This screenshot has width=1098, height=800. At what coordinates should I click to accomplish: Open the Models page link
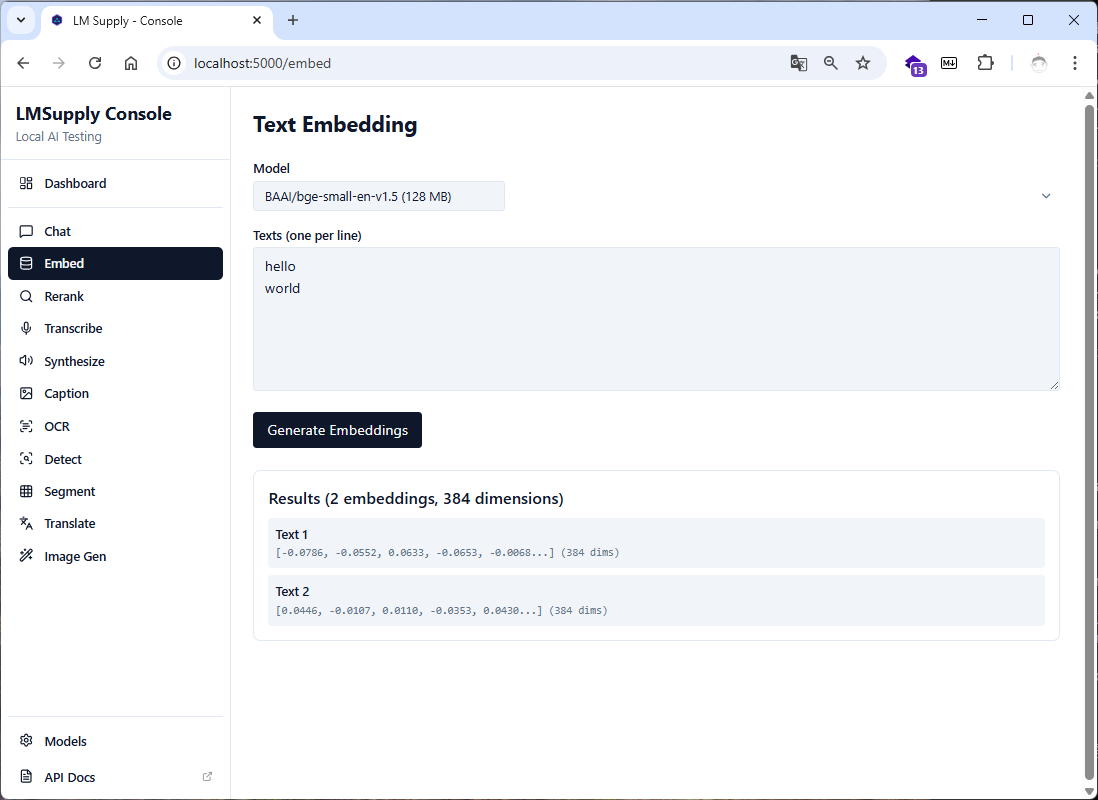point(116,741)
